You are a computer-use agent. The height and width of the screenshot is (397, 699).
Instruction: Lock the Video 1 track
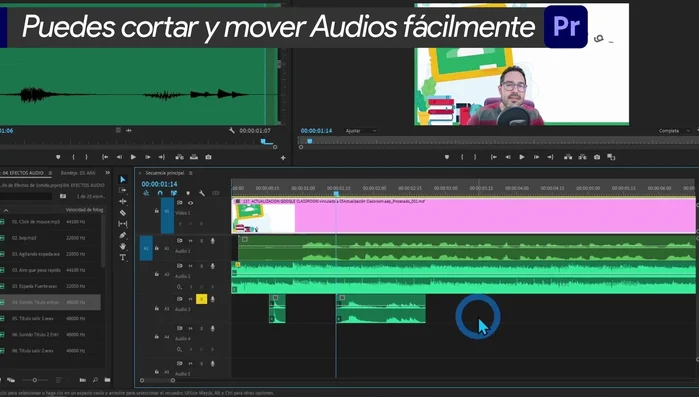[x=156, y=211]
